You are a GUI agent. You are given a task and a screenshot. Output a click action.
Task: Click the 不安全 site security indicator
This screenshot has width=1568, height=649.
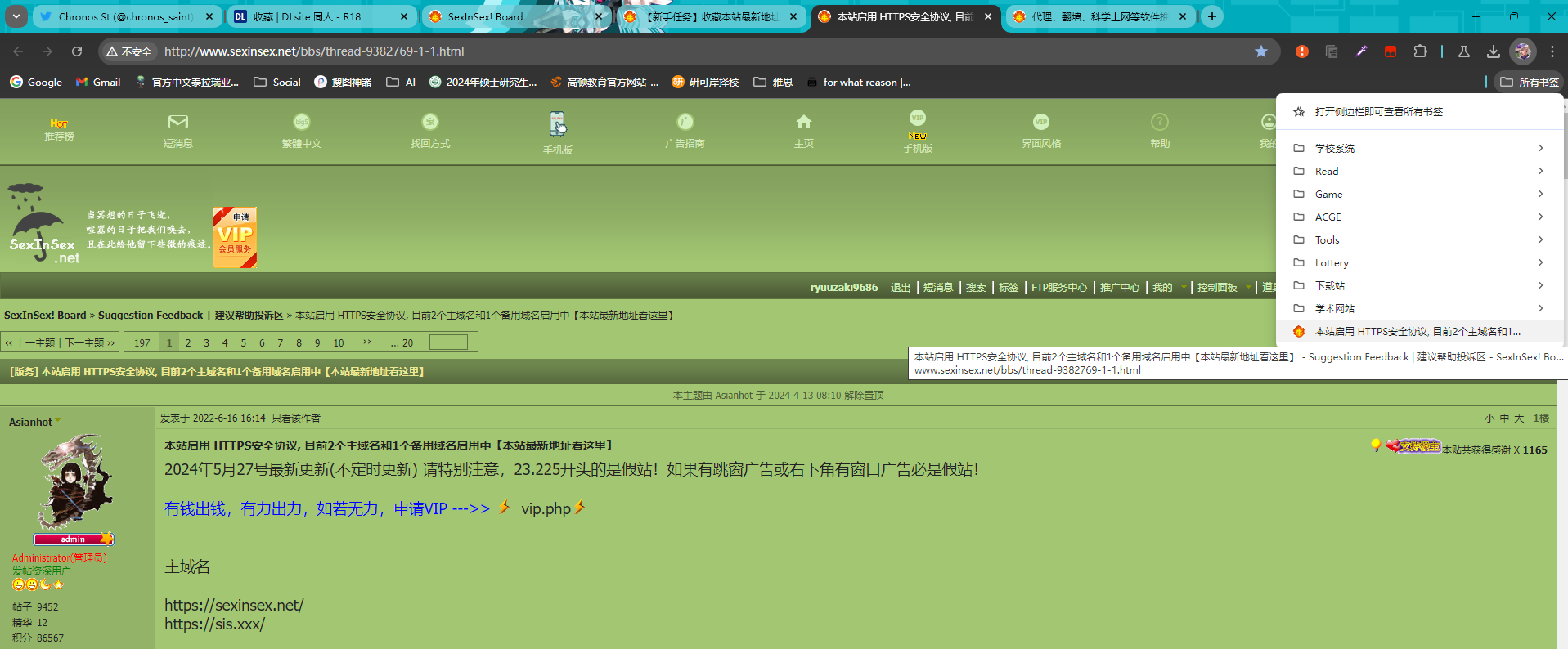[129, 51]
